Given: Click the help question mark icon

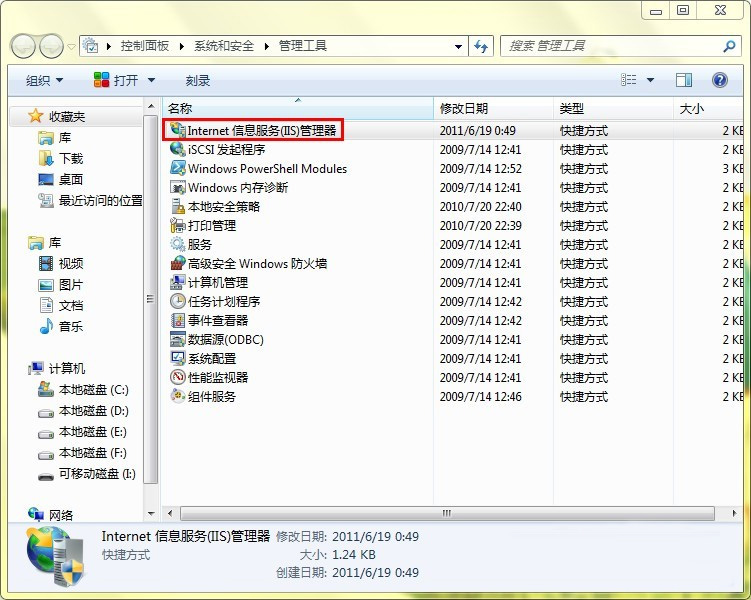Looking at the screenshot, I should coord(719,80).
